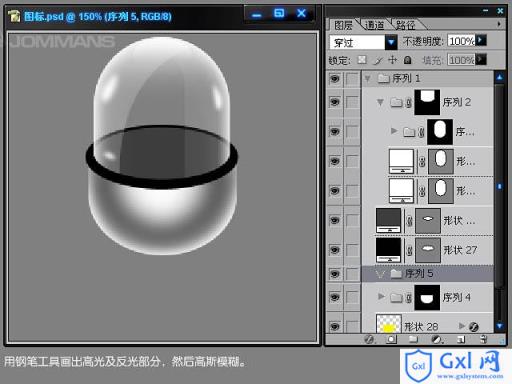Image resolution: width=512 pixels, height=384 pixels.
Task: Expand the 序列 4 group
Action: (381, 296)
